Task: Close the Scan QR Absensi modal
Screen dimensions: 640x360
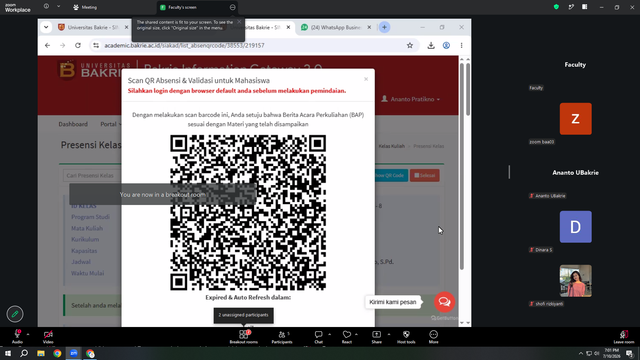Action: coord(366,79)
